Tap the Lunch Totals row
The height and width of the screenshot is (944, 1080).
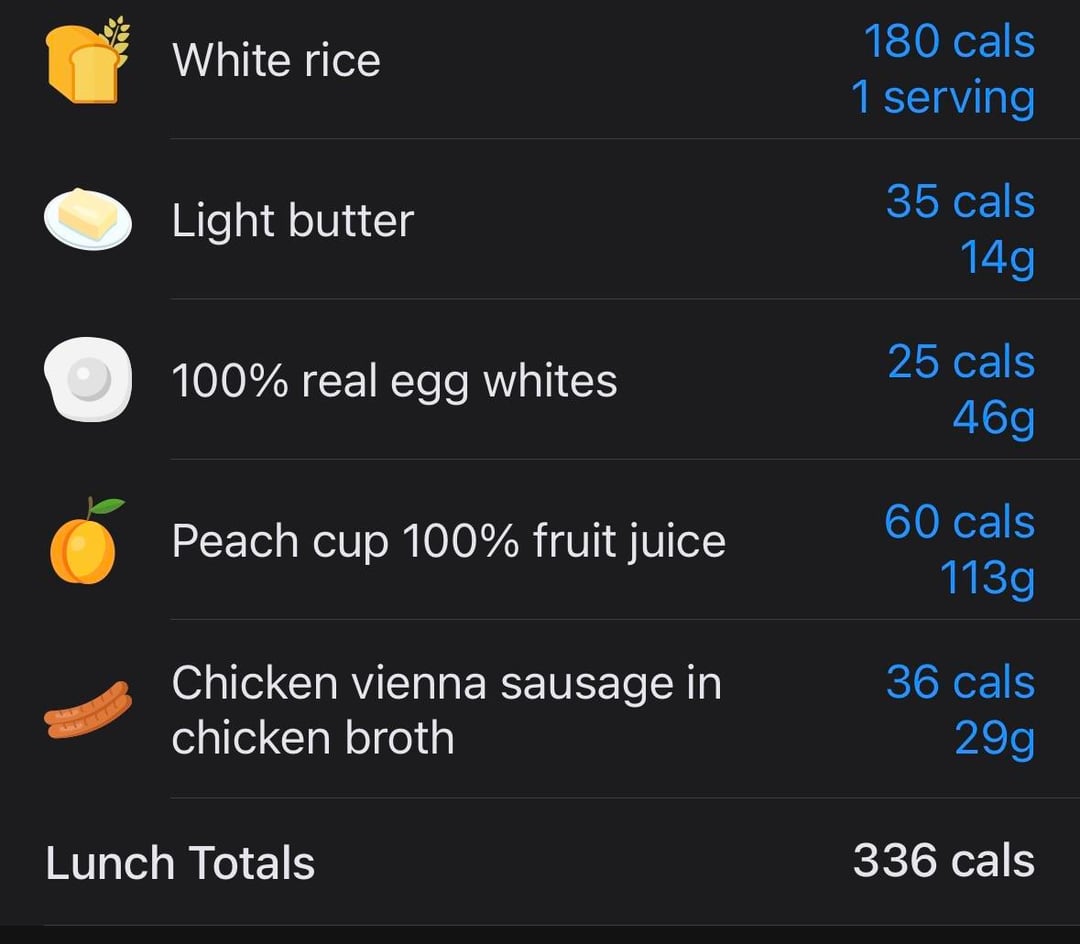tap(540, 862)
